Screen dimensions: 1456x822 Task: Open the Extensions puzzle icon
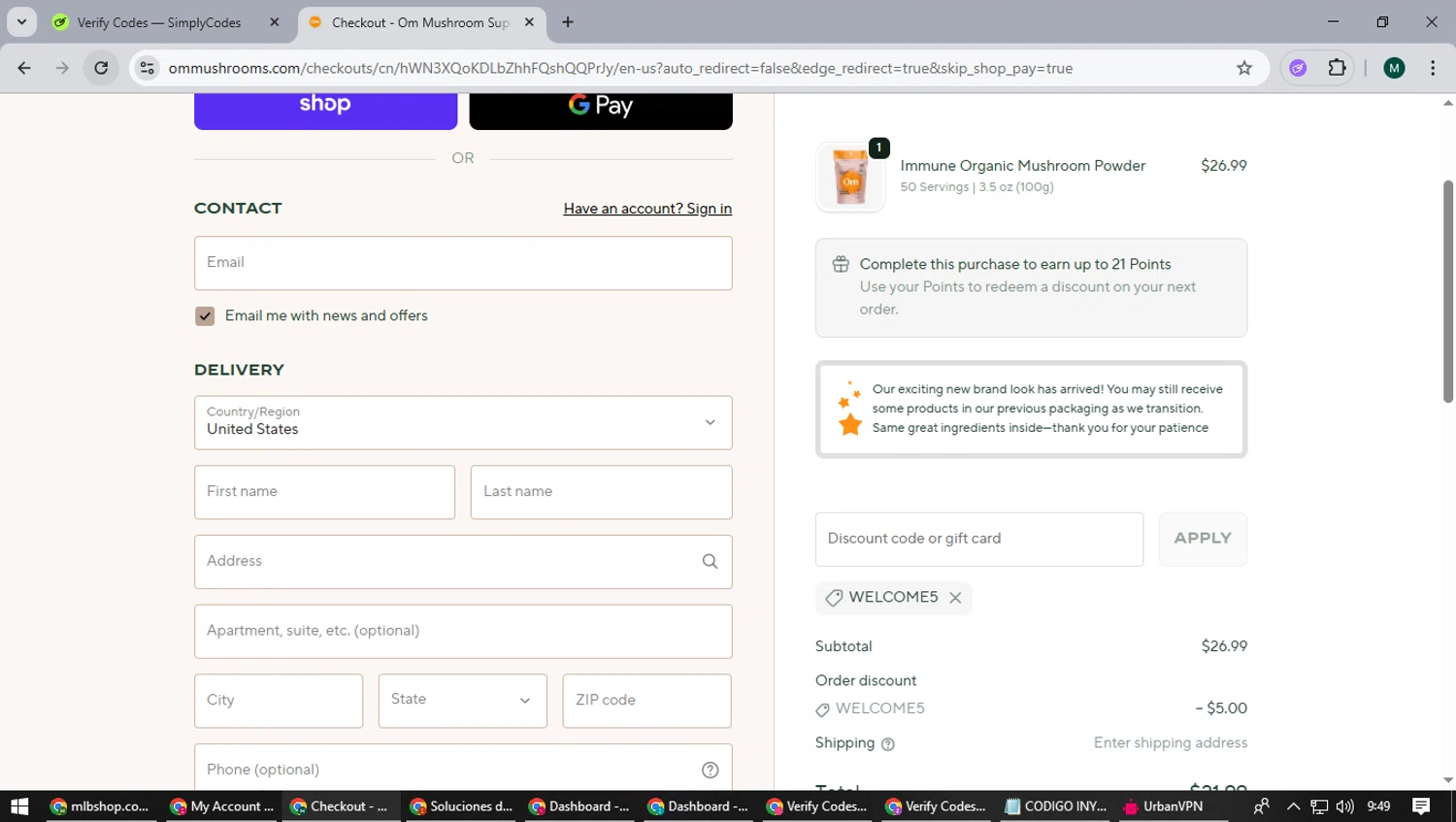(1337, 68)
